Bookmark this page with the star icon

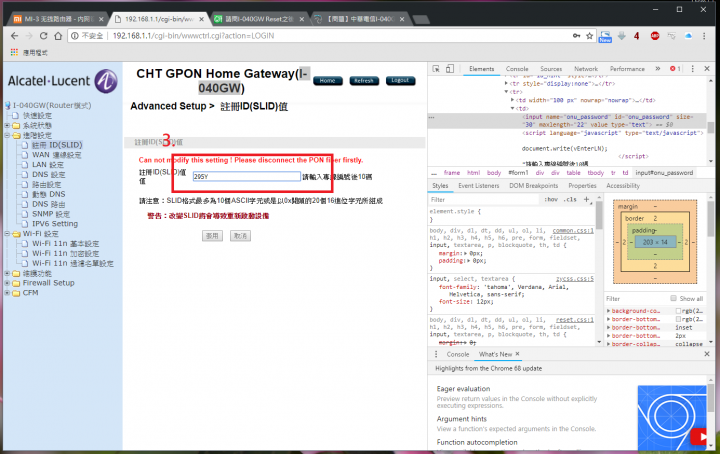tap(590, 36)
